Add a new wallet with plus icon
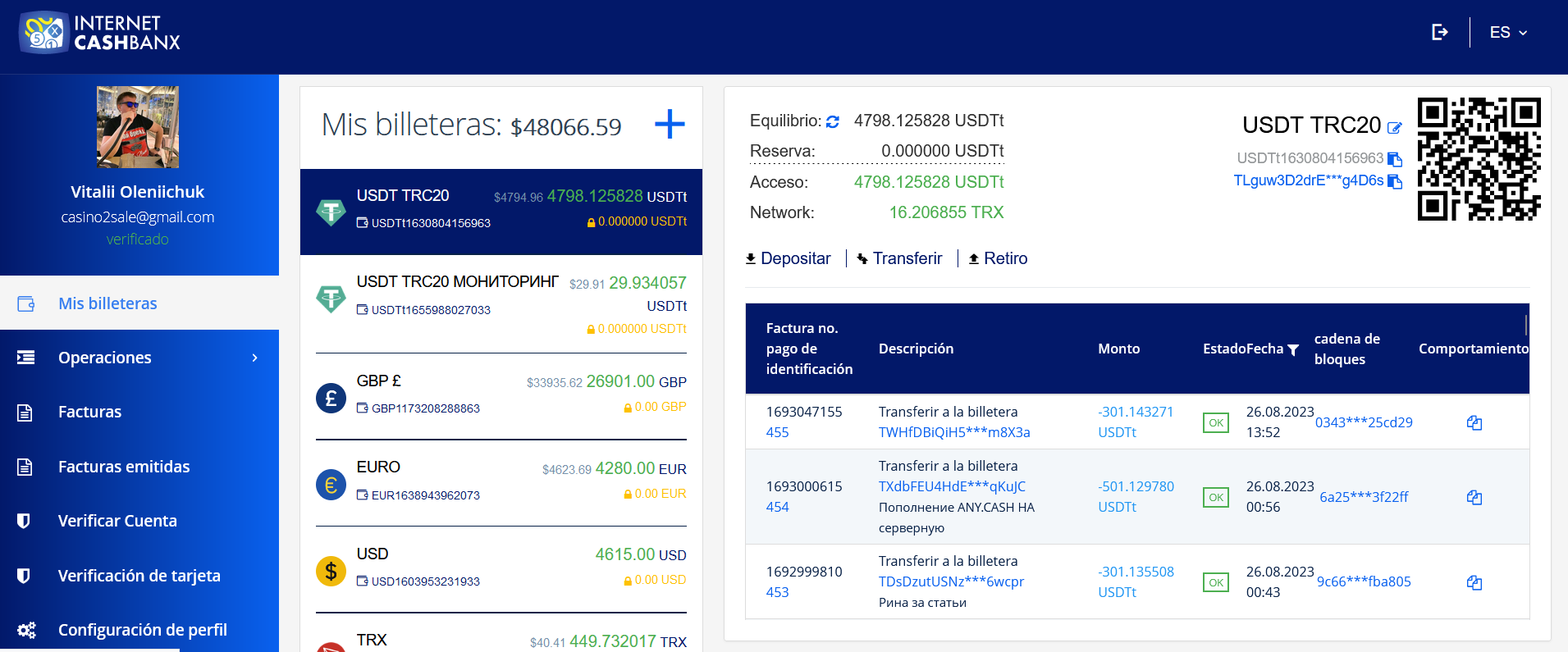Image resolution: width=1568 pixels, height=652 pixels. (670, 124)
